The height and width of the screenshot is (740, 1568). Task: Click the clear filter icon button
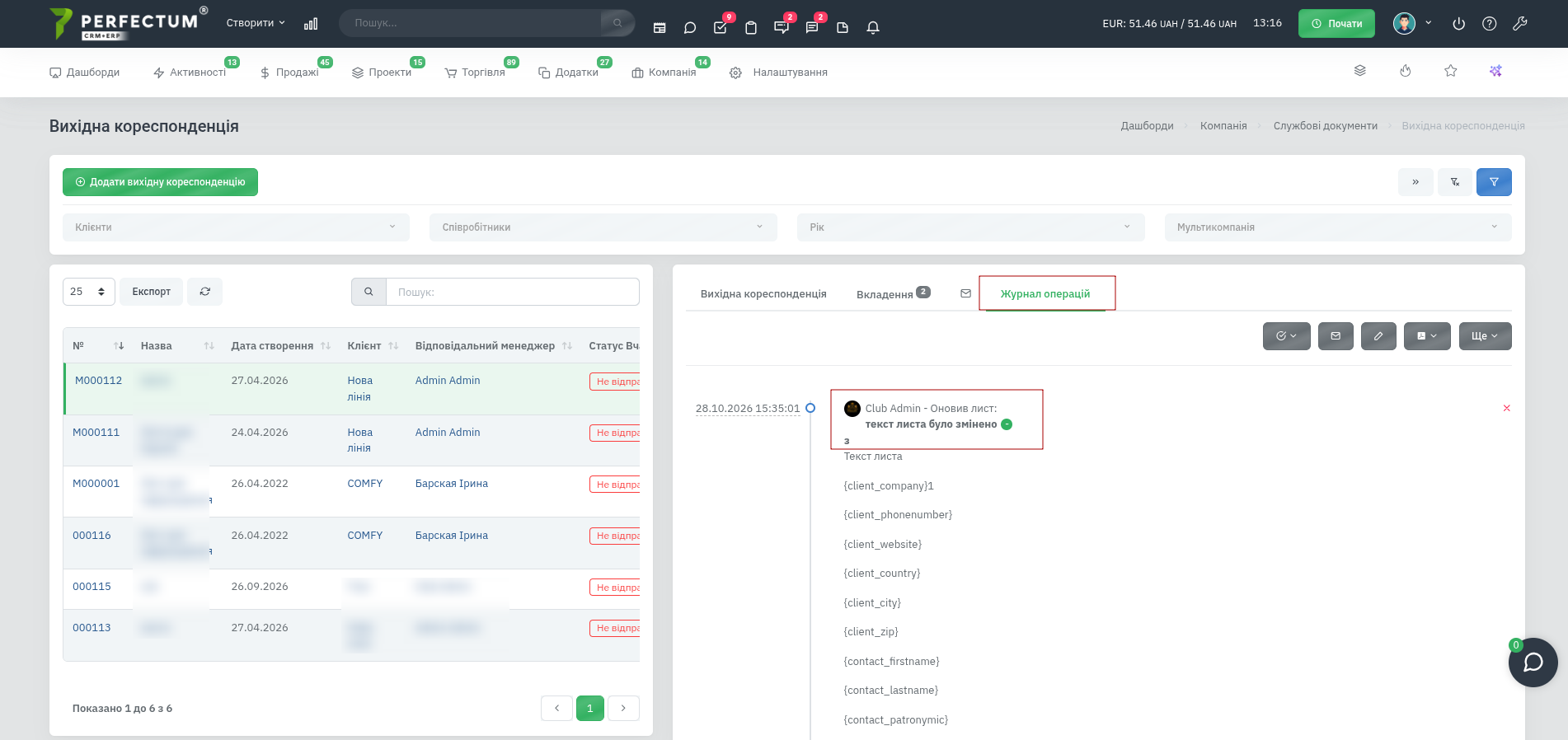tap(1455, 182)
